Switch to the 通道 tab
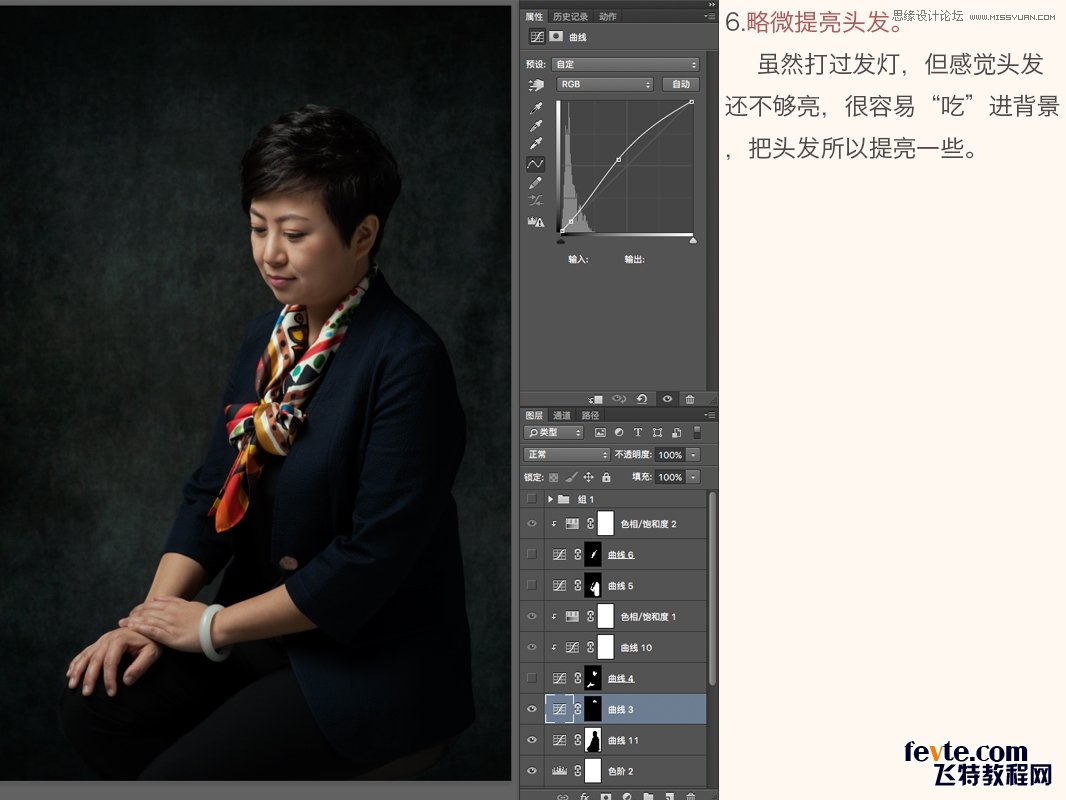Screen dimensions: 1066x800 pyautogui.click(x=562, y=415)
